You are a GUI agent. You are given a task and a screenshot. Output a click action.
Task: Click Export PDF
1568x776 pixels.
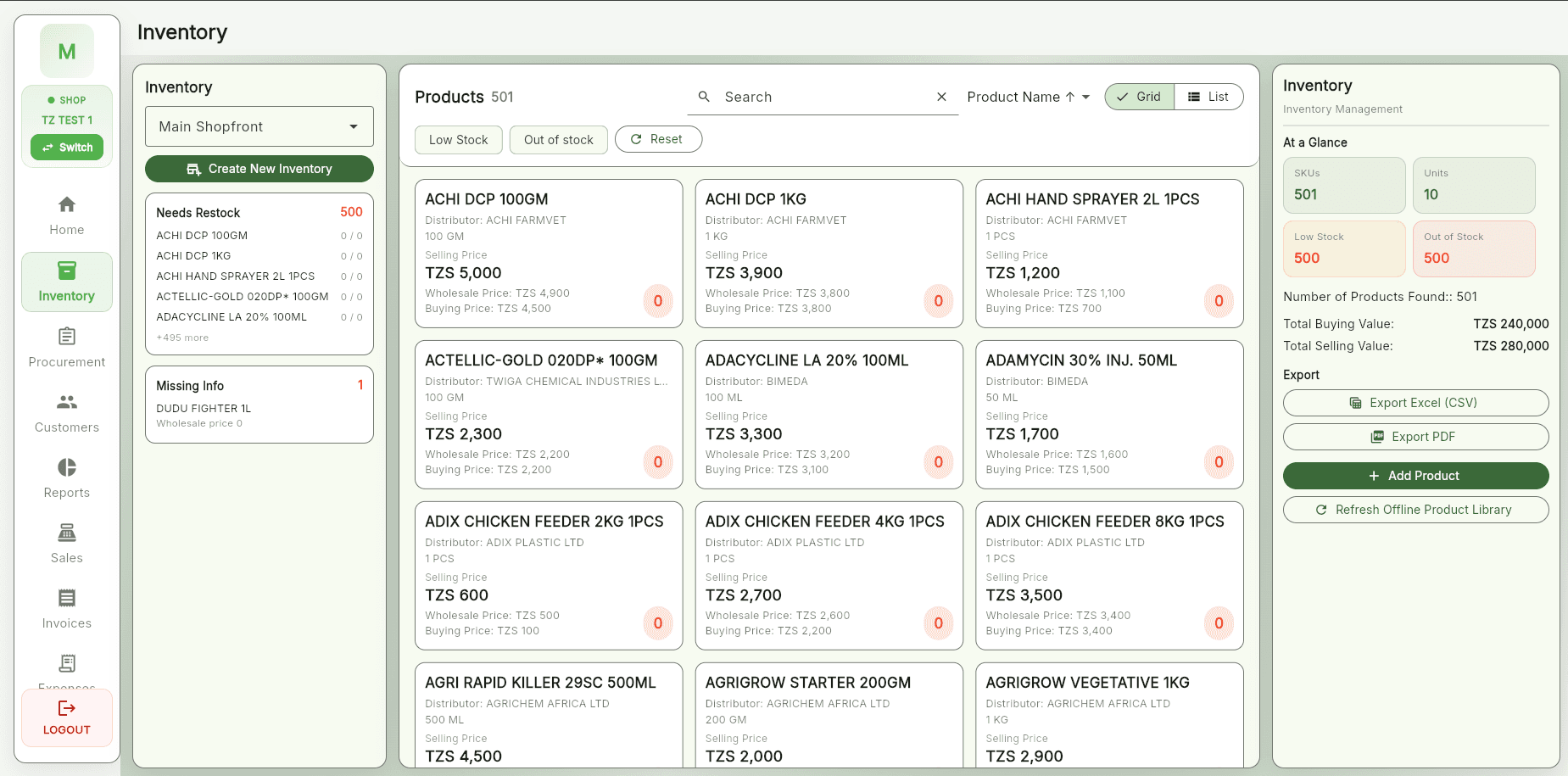pyautogui.click(x=1415, y=437)
